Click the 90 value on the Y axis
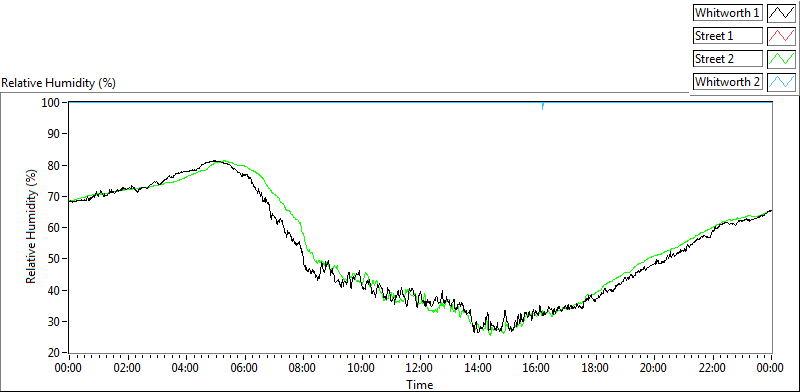Screen dimensions: 800x392 (55, 134)
